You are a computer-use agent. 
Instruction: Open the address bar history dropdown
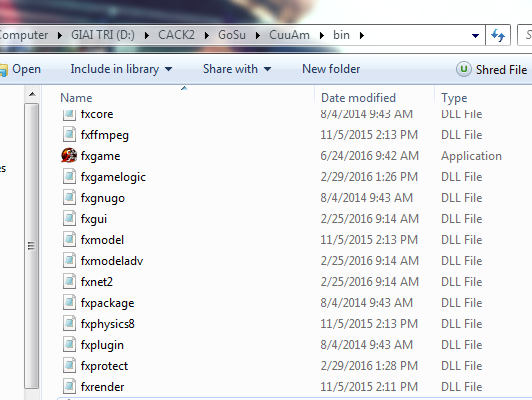tap(475, 35)
